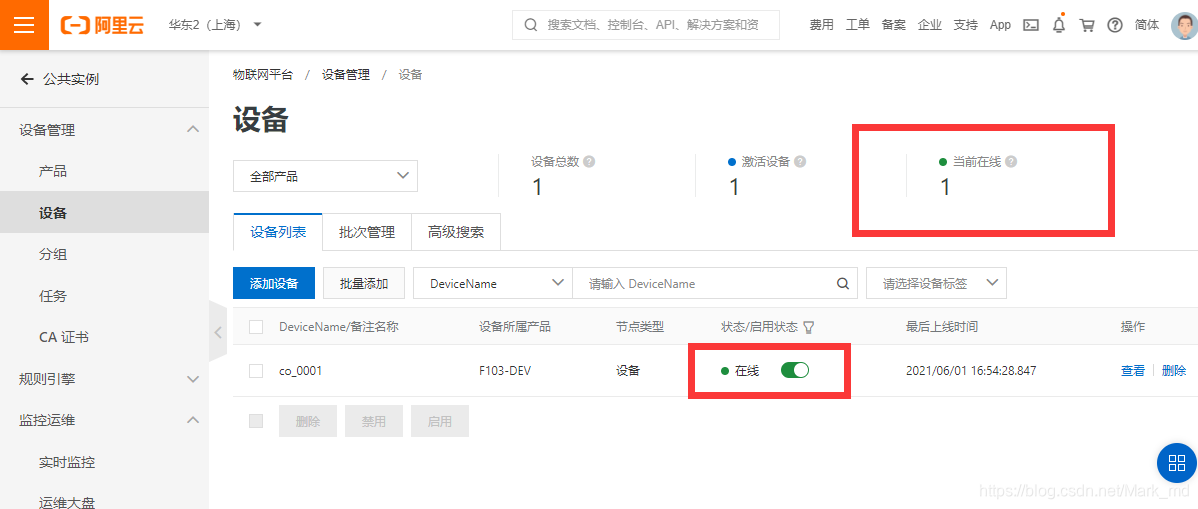Open 企业 in the top navigation
This screenshot has height=509, width=1198.
(x=930, y=24)
